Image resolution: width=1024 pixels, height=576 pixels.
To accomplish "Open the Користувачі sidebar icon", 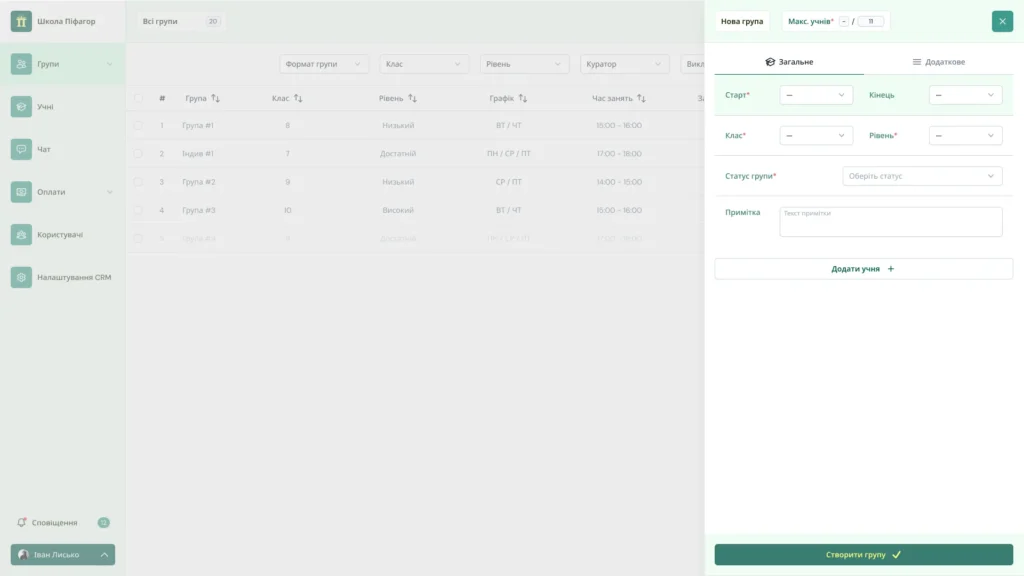I will tap(21, 234).
